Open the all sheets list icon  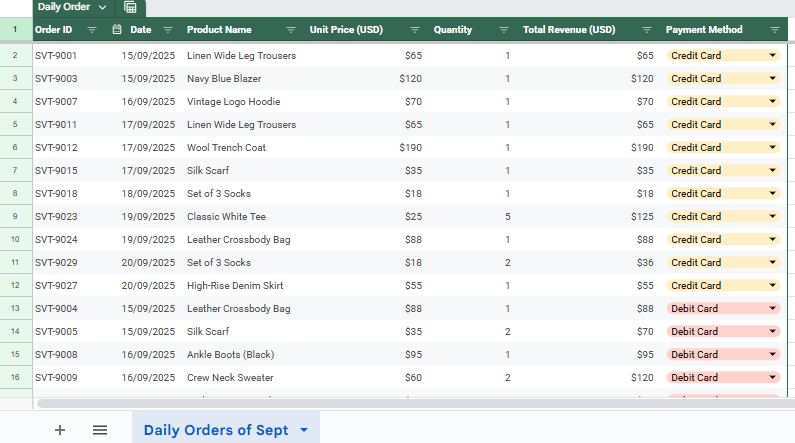tap(100, 430)
